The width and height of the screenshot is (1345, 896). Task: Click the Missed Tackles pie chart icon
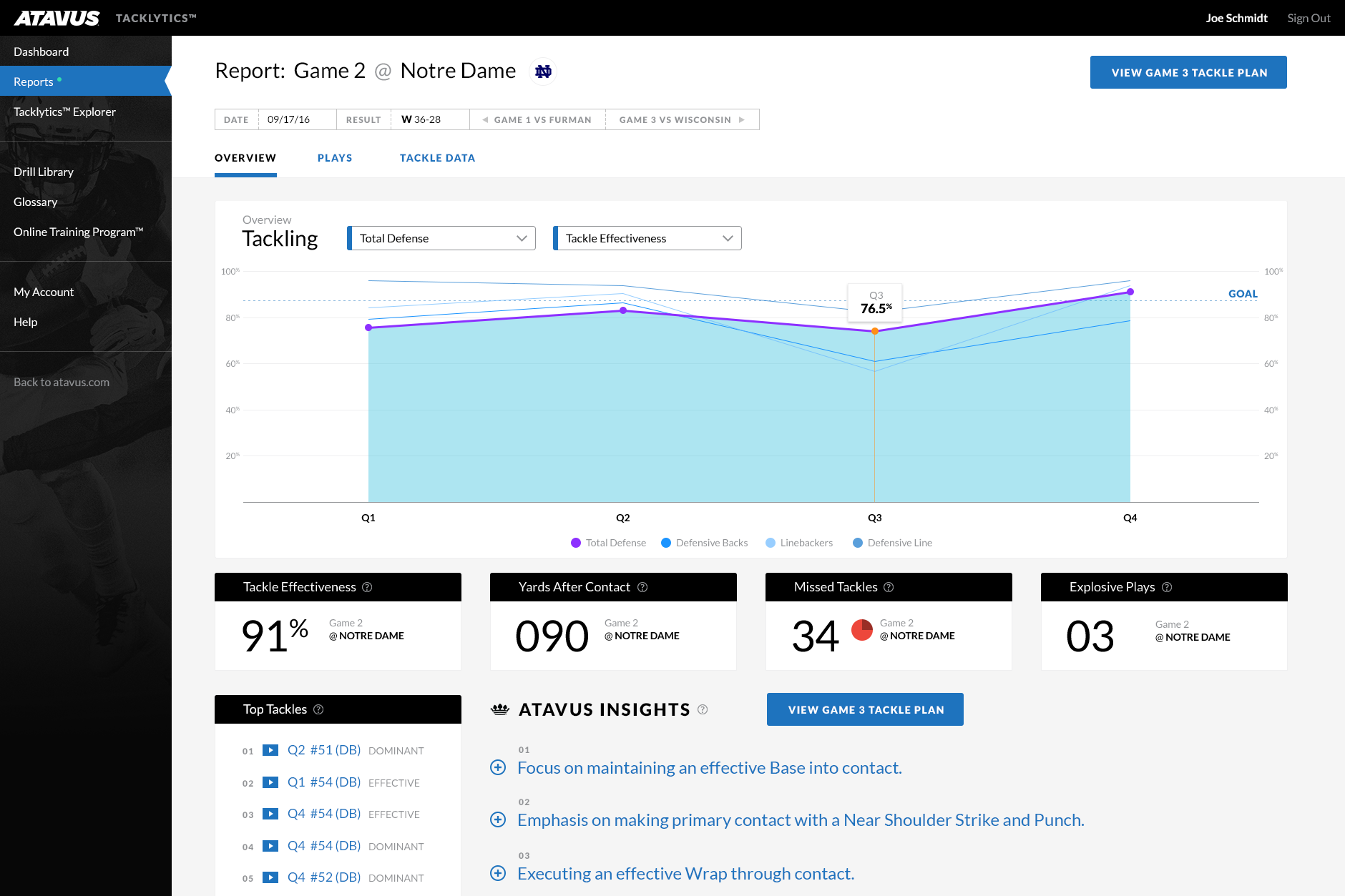[x=861, y=630]
